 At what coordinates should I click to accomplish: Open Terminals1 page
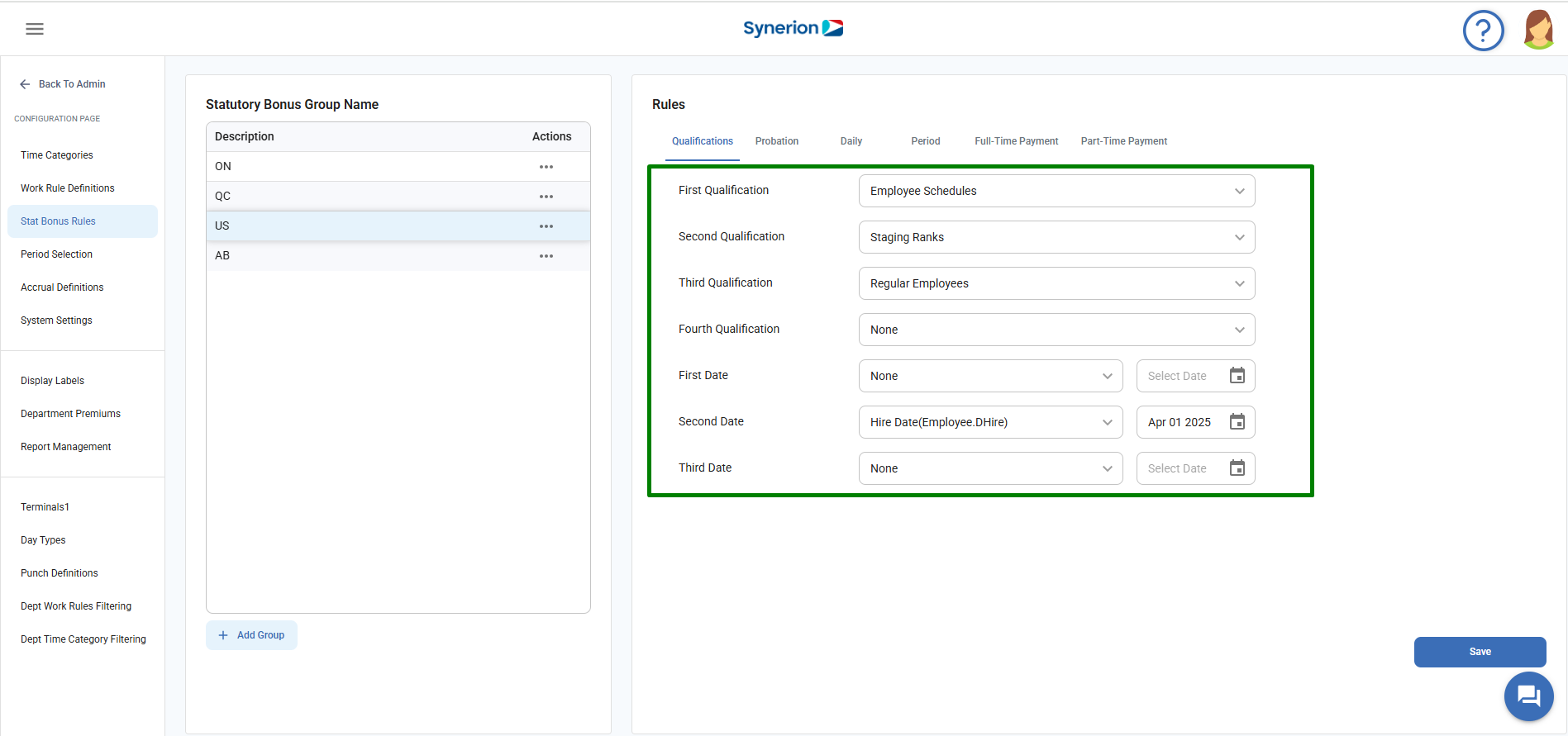(83, 507)
